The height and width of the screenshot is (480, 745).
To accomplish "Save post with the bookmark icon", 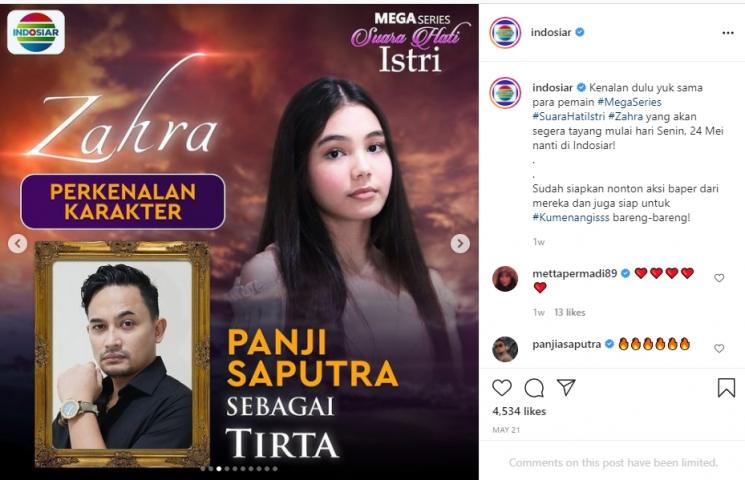I will 726,388.
